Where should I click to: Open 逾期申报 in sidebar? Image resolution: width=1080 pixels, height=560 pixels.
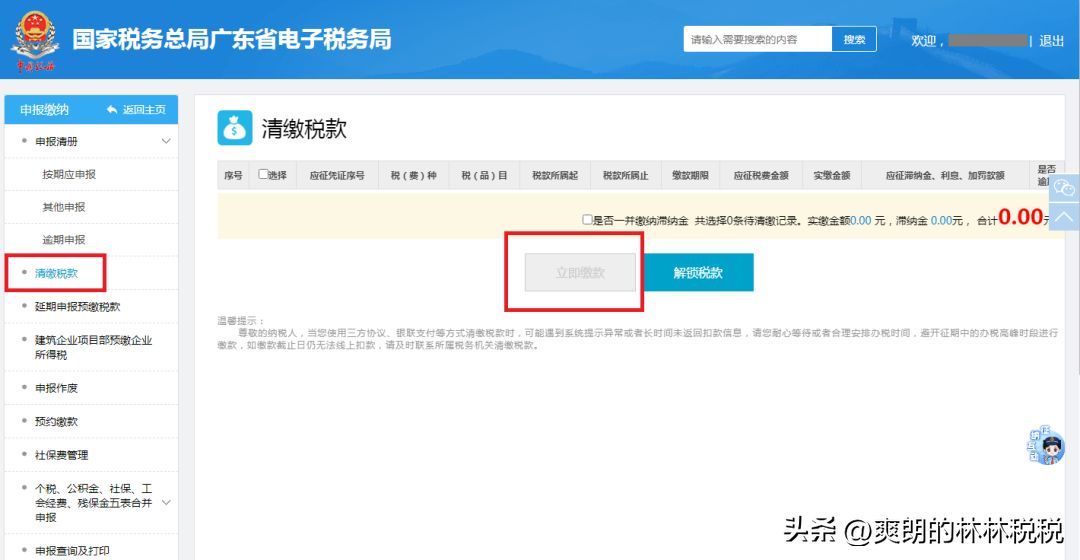[x=63, y=240]
